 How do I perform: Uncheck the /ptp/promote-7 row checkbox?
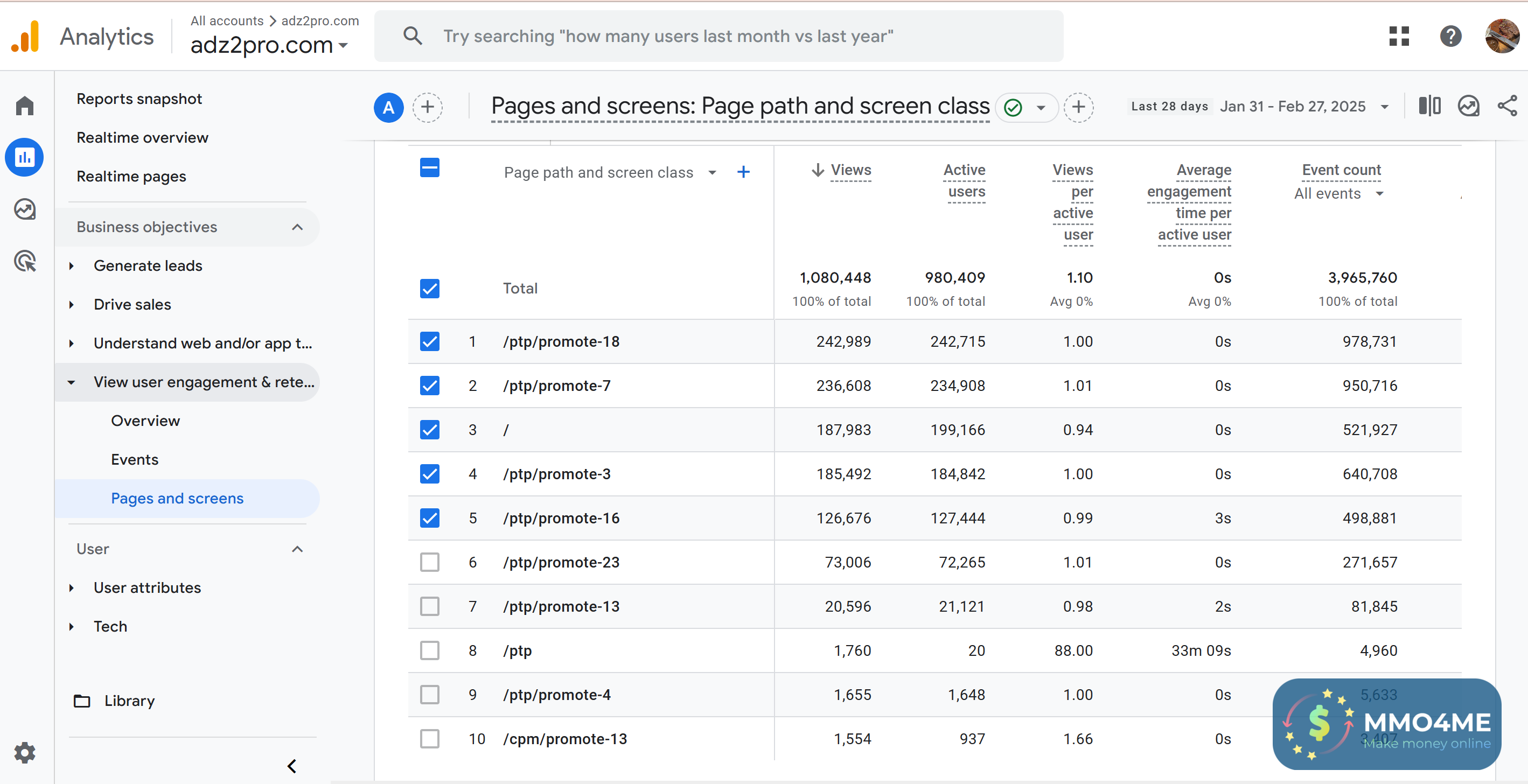429,386
